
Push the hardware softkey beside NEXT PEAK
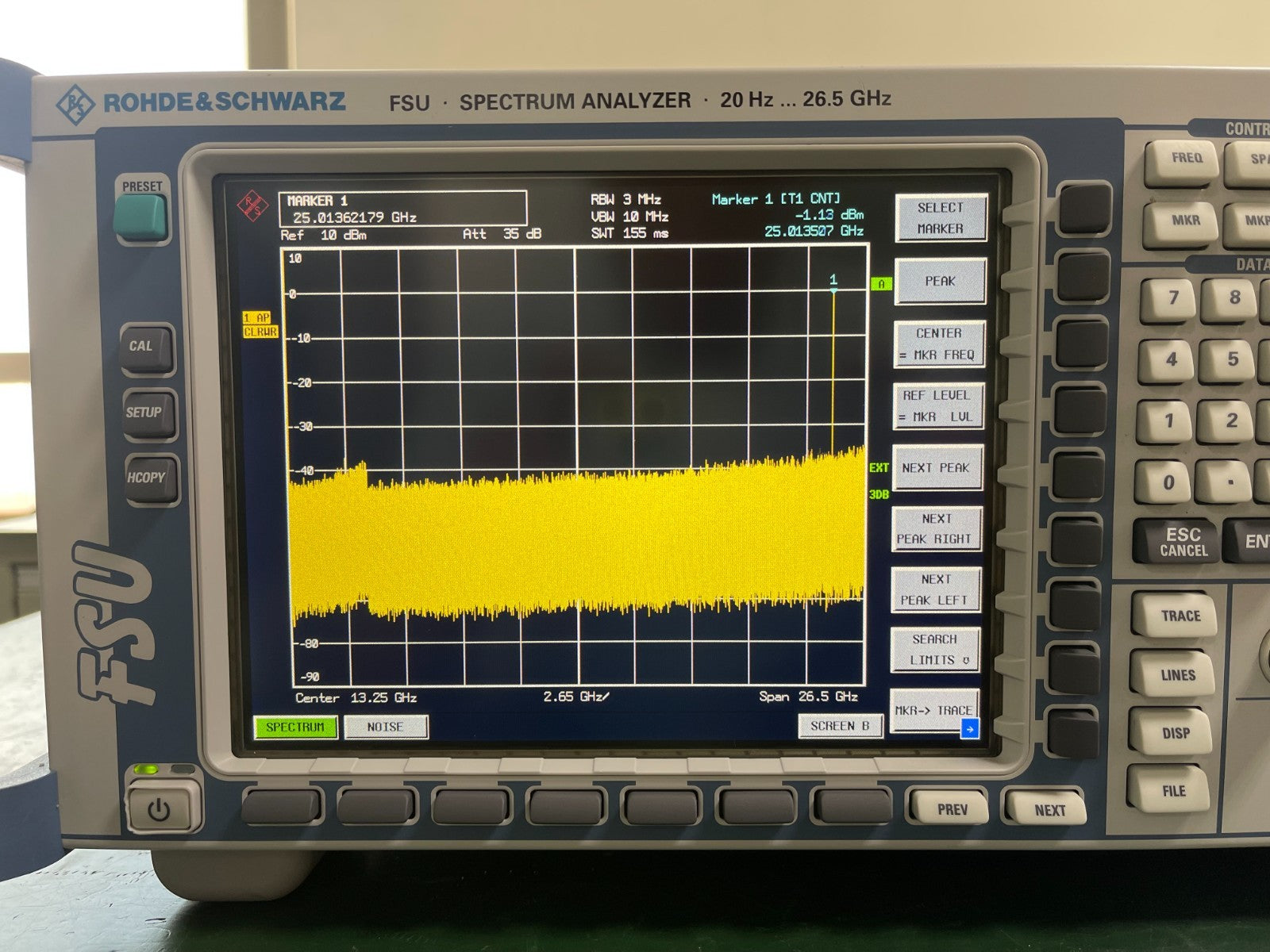click(x=1079, y=476)
